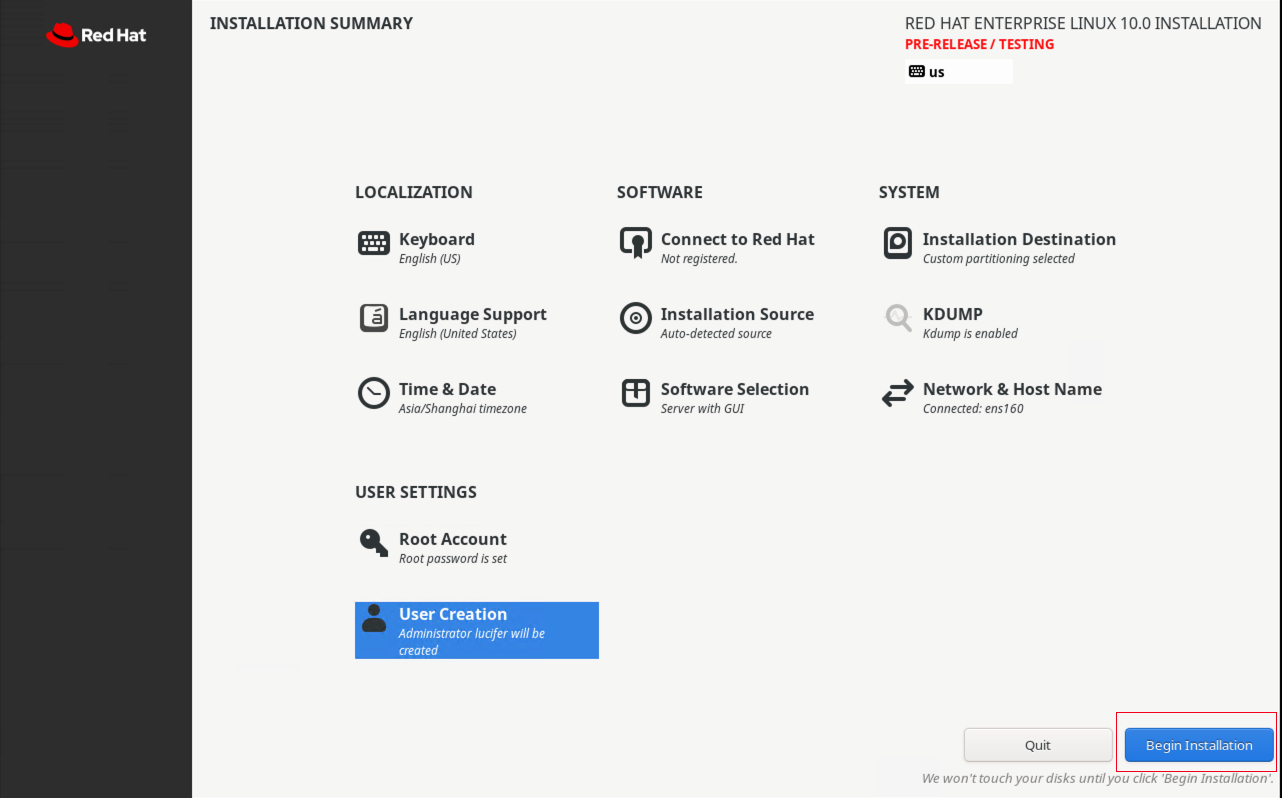Screen dimensions: 1282x798
Task: Open KDUMP settings label
Action: pos(953,314)
